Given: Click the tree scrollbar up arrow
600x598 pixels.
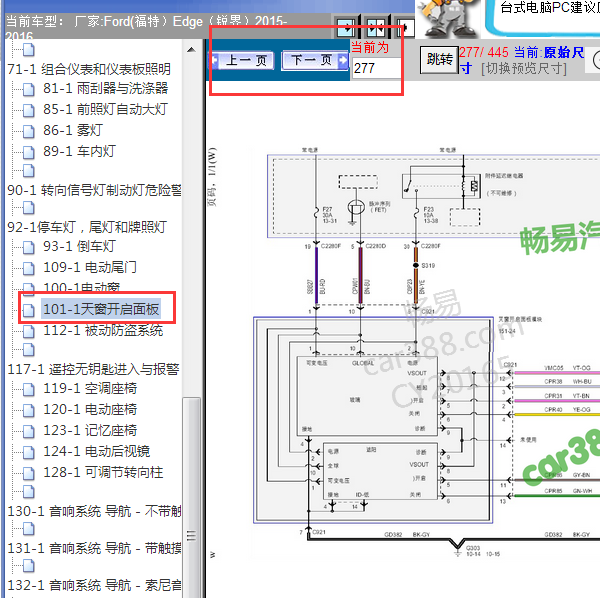Looking at the screenshot, I should [191, 50].
